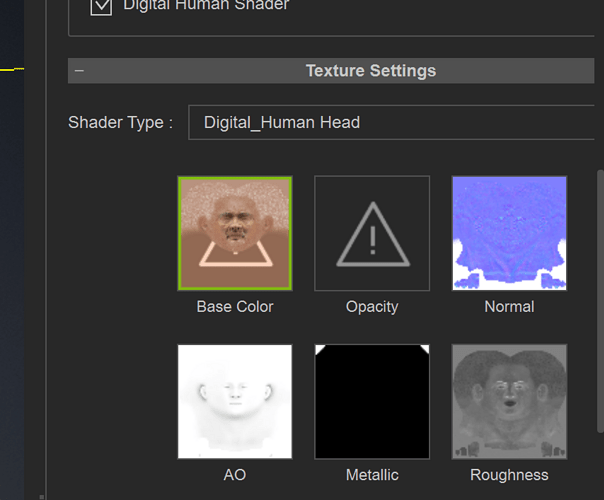
Task: Select the Base Color texture thumbnail
Action: (x=235, y=233)
